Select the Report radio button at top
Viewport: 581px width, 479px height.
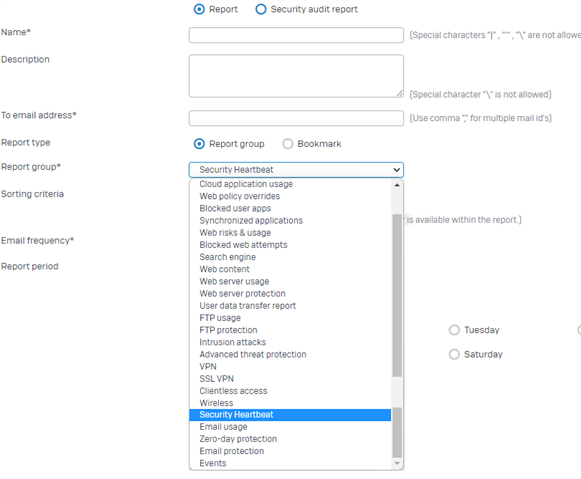pyautogui.click(x=199, y=9)
